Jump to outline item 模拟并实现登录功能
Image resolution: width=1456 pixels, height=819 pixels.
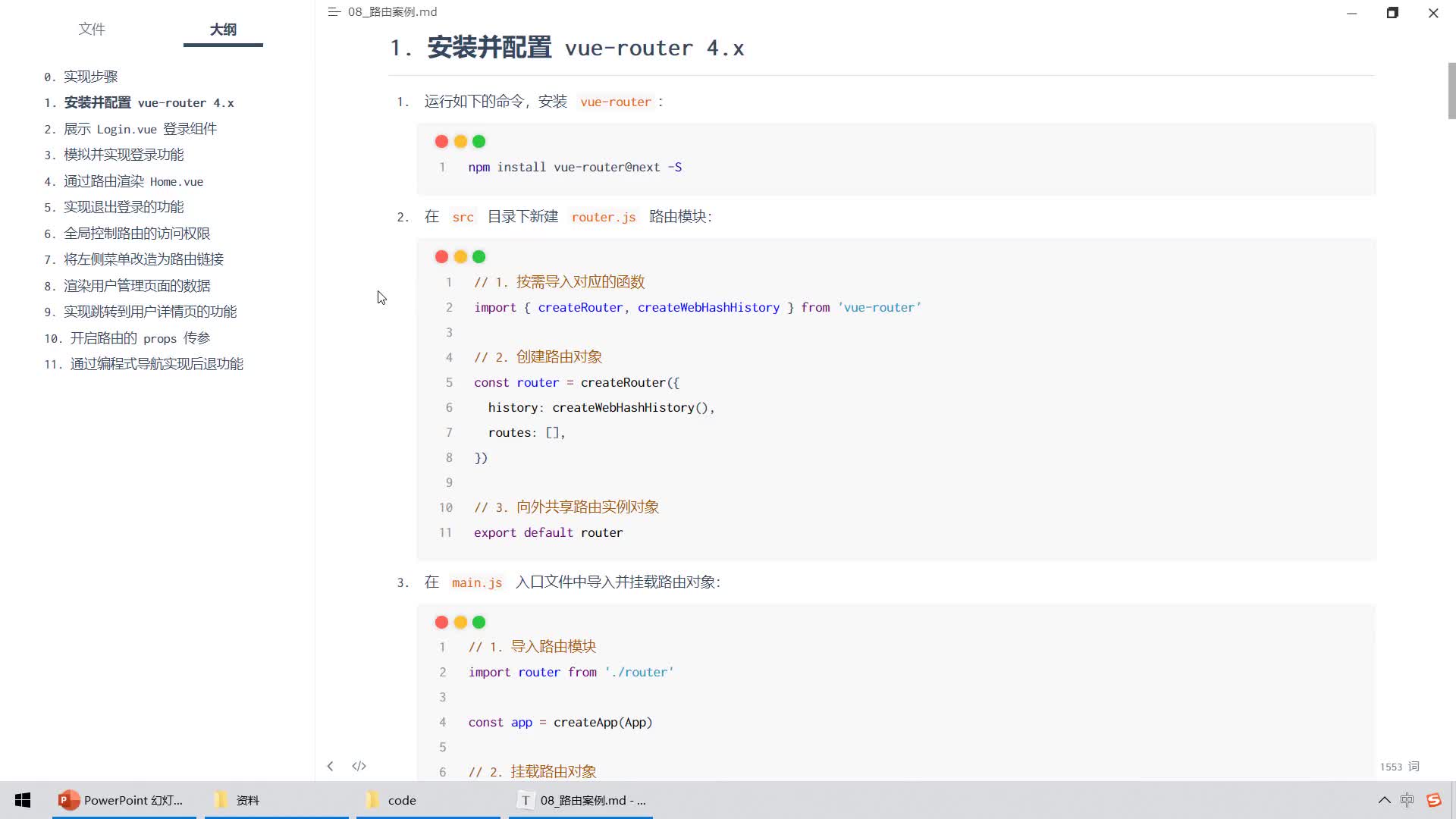pos(114,155)
